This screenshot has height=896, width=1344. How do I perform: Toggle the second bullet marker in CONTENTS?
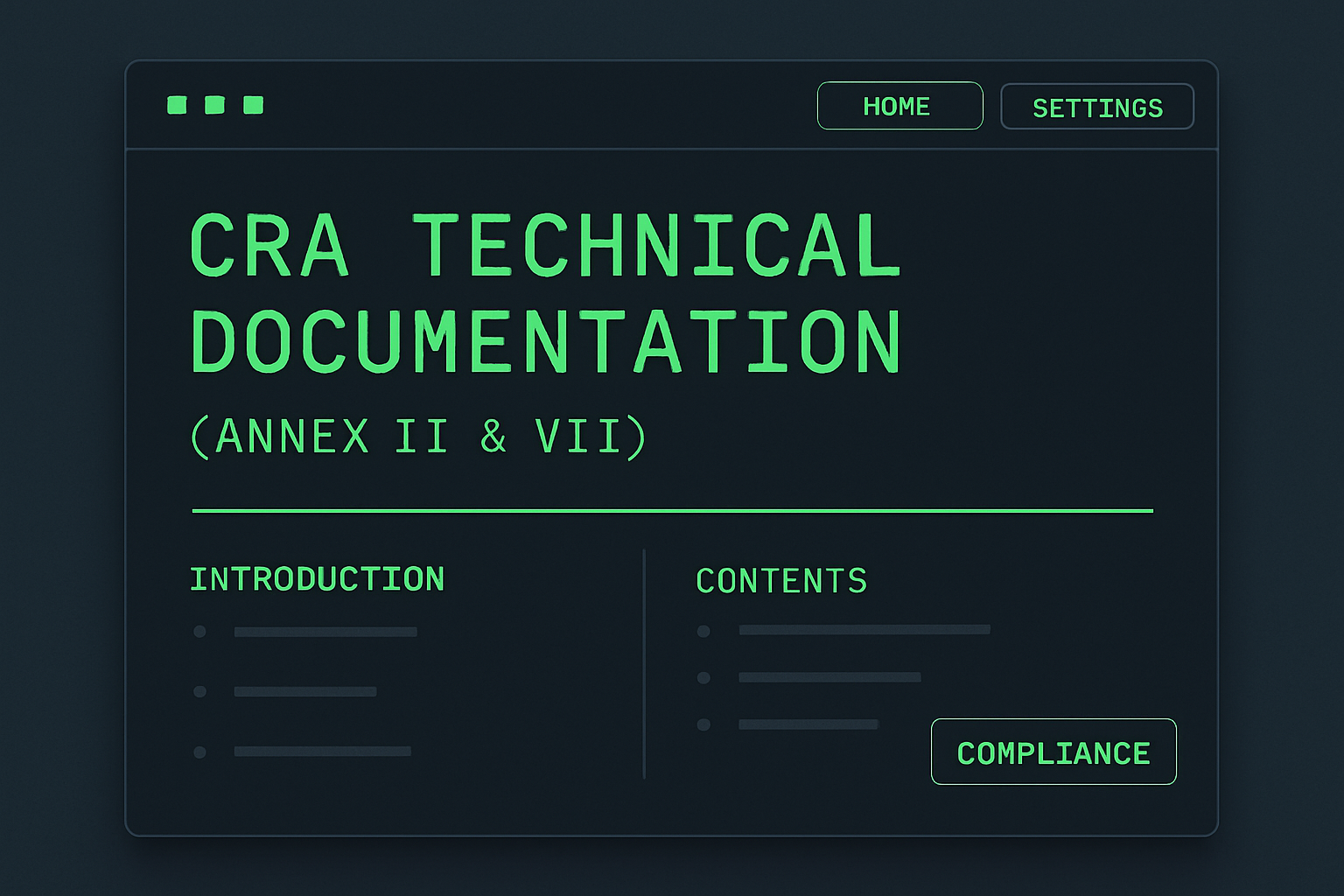(703, 677)
